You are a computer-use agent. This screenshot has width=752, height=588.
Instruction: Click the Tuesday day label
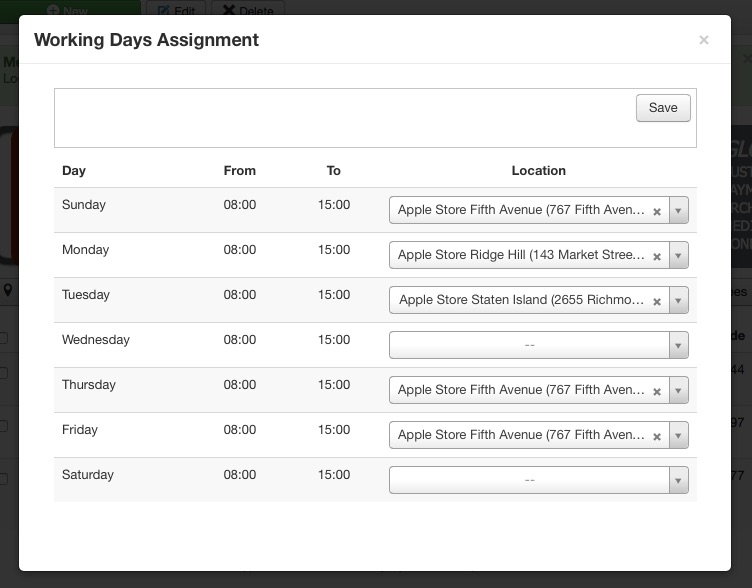point(86,295)
